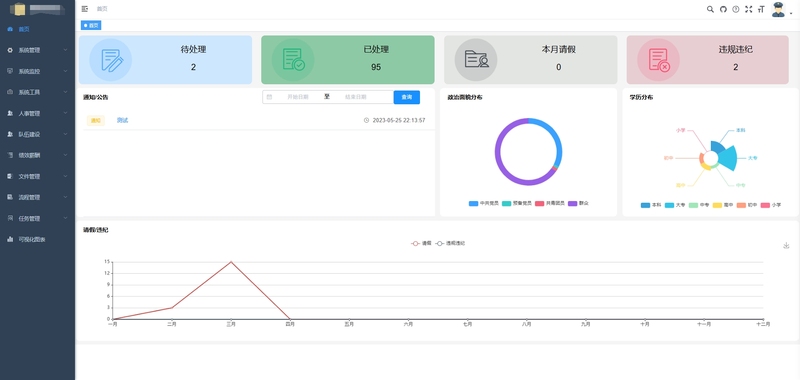This screenshot has width=800, height=380.
Task: Toggle 违规违纪 series in line chart legend
Action: click(450, 243)
